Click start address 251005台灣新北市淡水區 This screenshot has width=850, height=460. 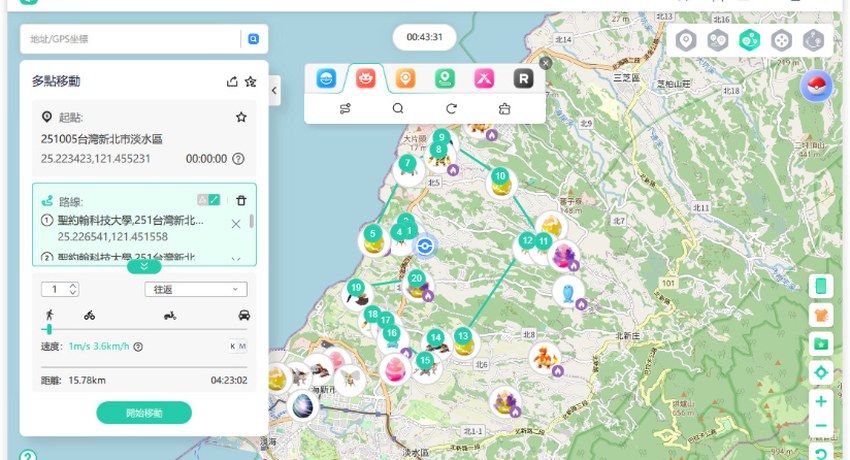(x=102, y=139)
